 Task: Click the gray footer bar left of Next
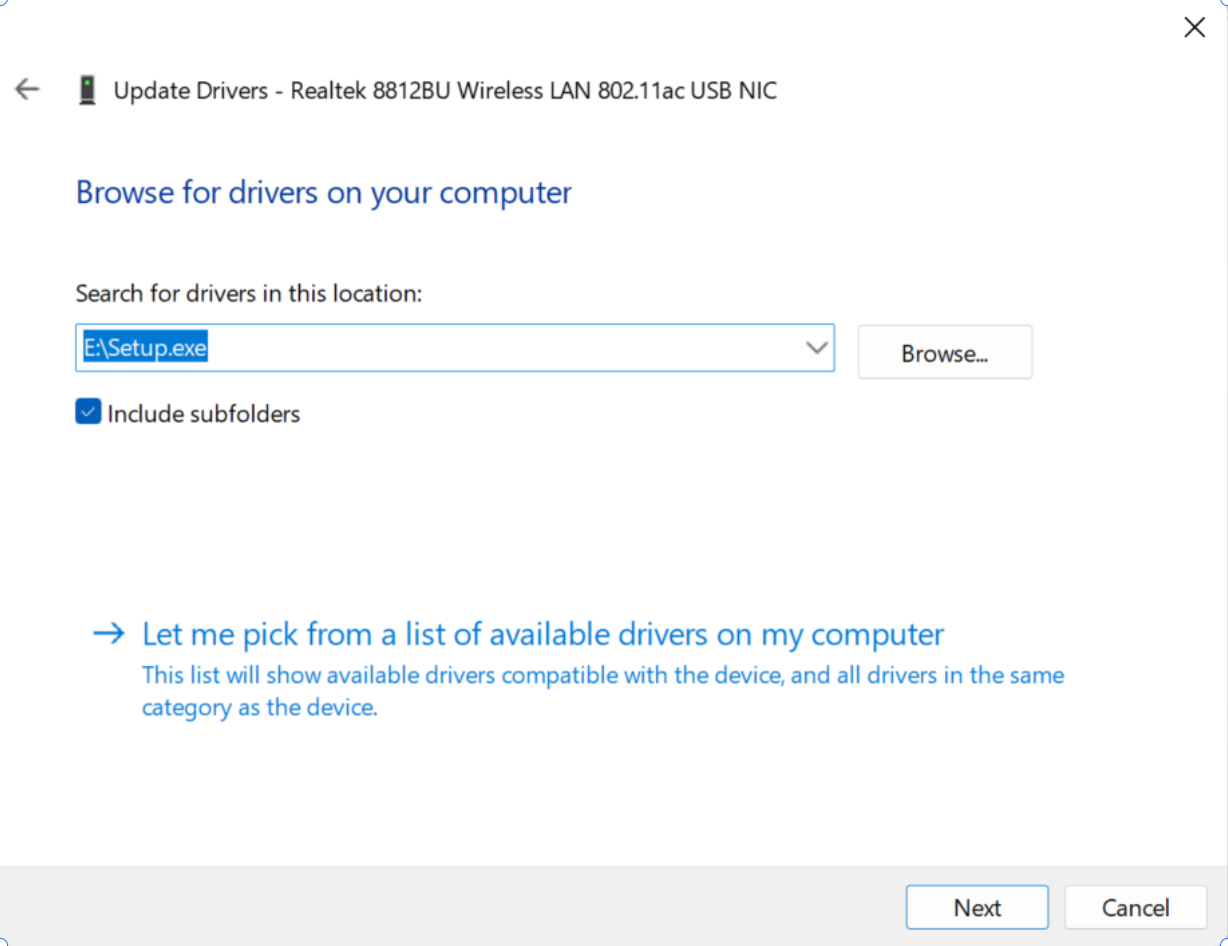[x=450, y=905]
